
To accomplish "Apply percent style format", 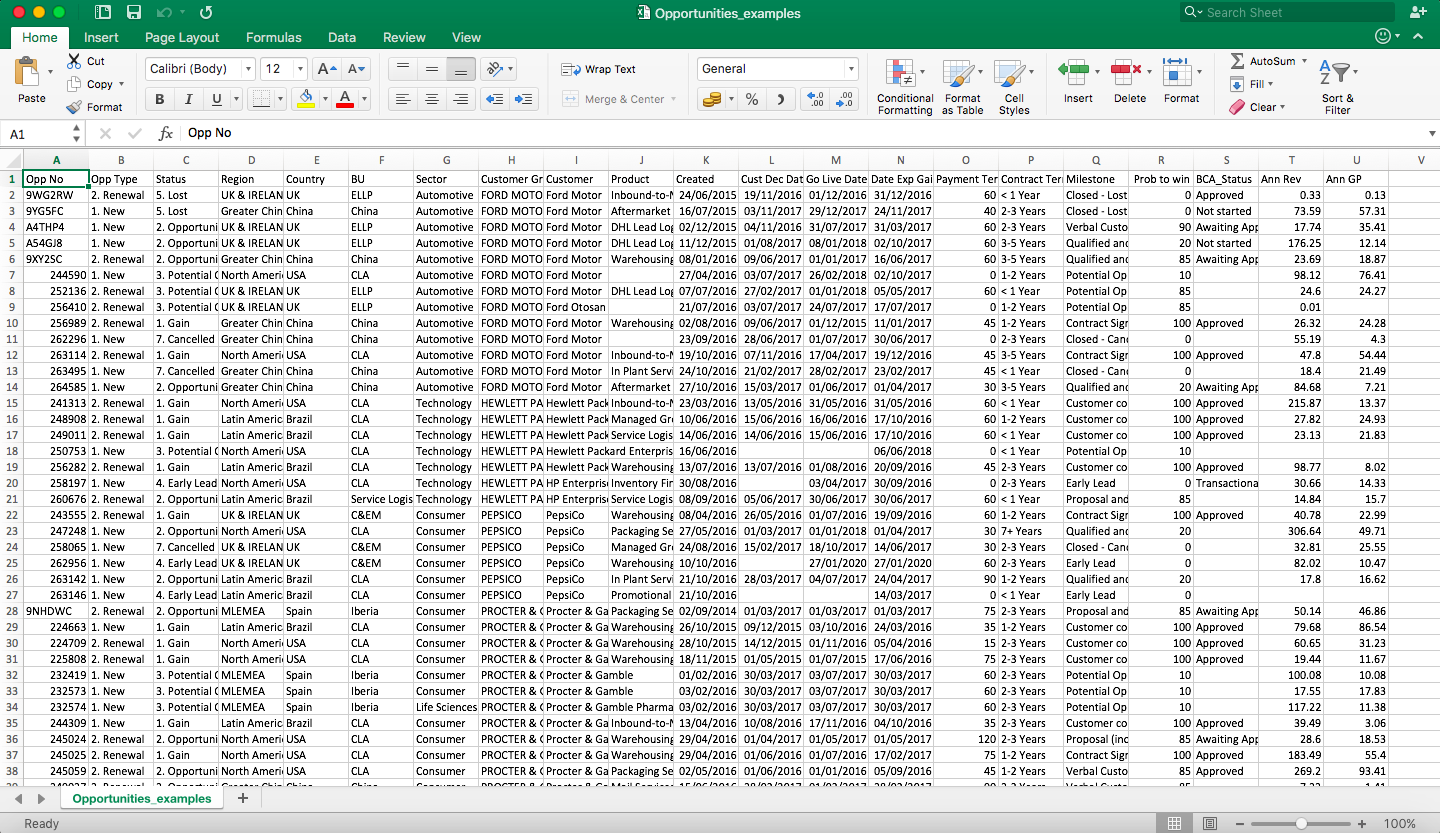I will tap(752, 99).
